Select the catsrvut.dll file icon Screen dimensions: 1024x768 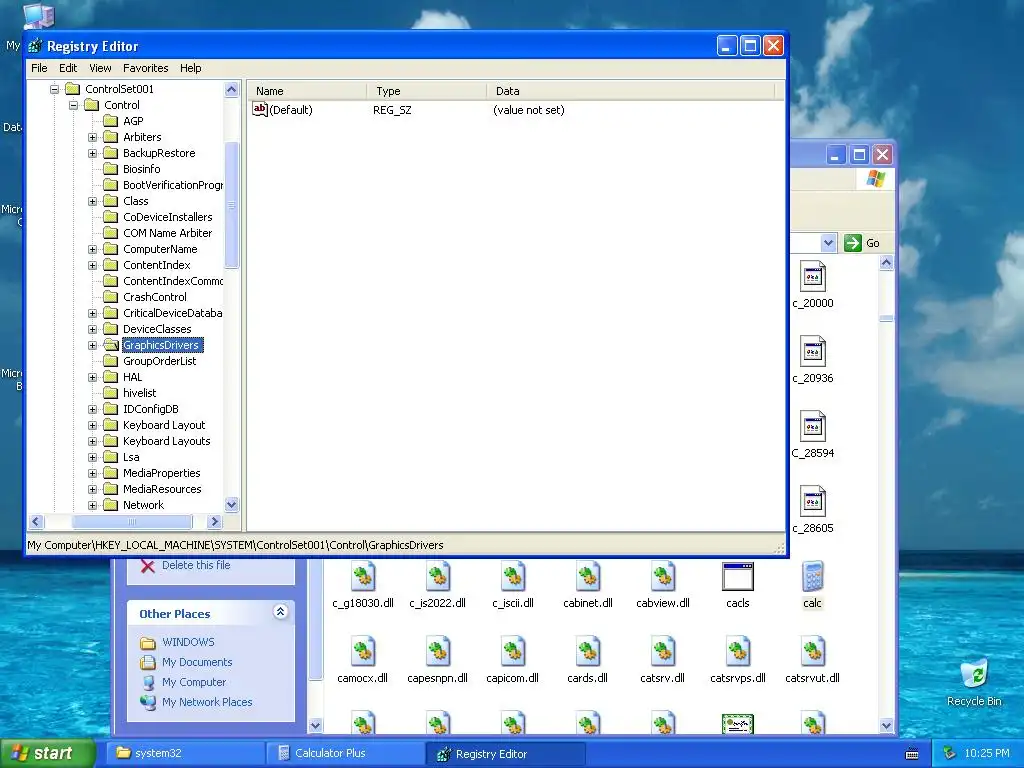[812, 652]
